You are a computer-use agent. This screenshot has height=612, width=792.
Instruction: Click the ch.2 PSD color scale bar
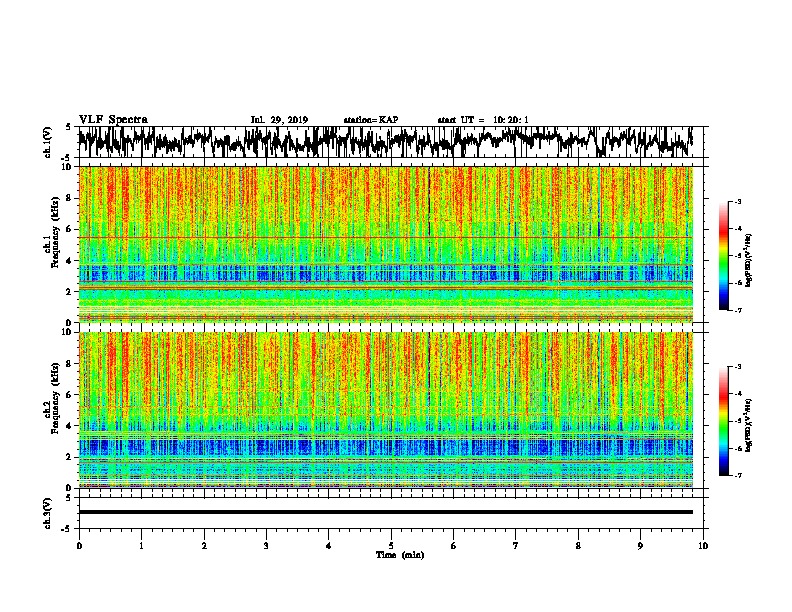pyautogui.click(x=723, y=421)
